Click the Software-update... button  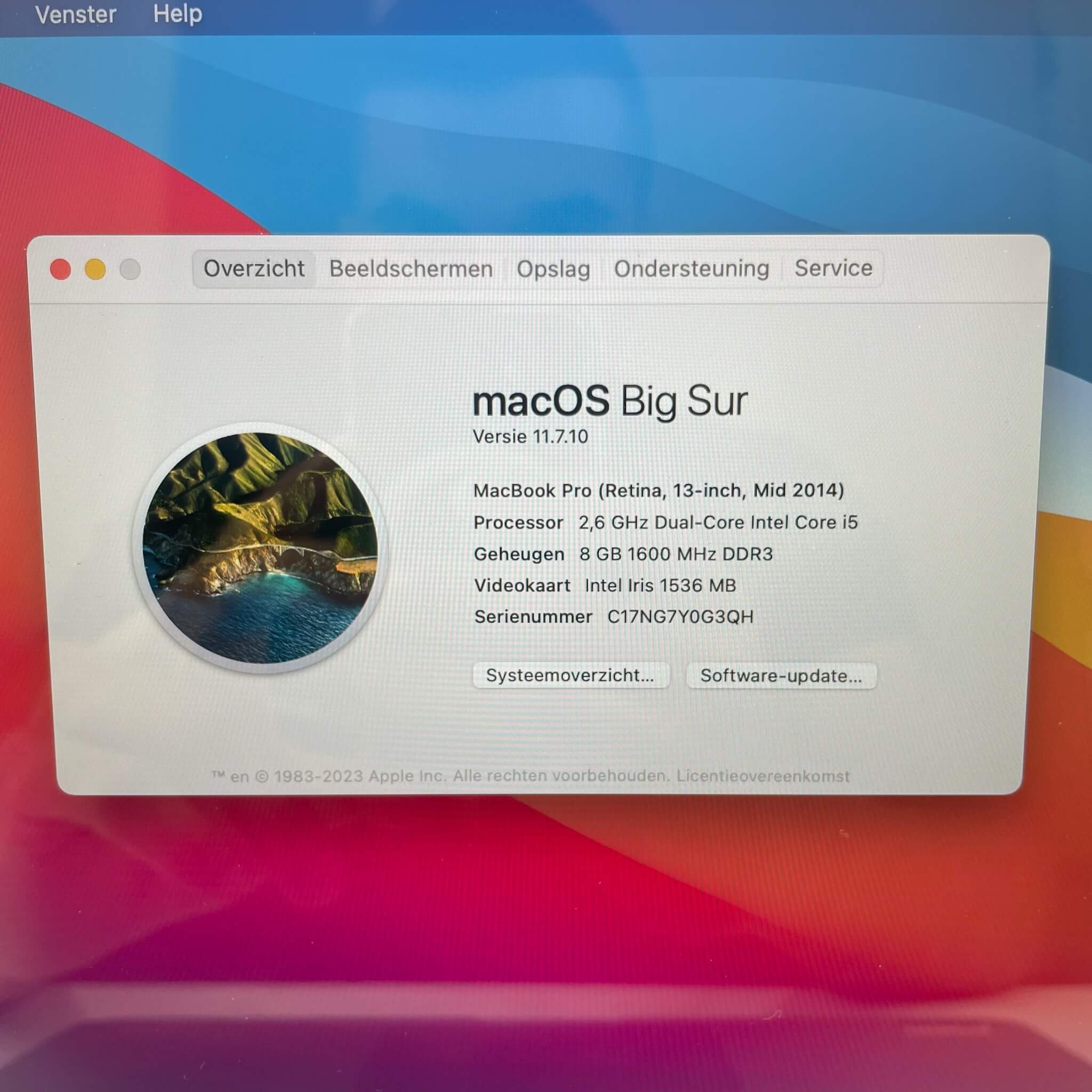coord(781,676)
